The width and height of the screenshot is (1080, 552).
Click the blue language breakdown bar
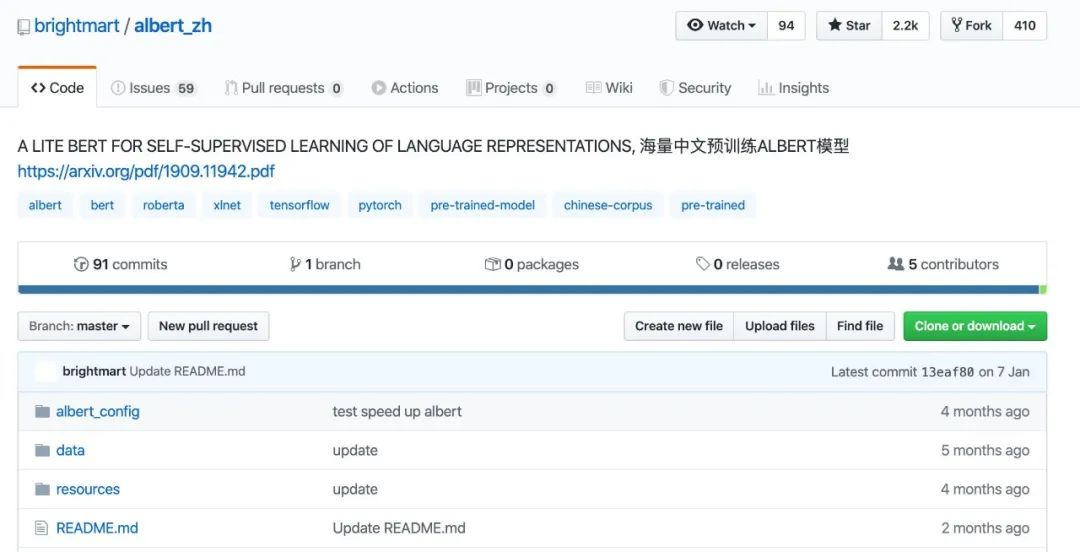pyautogui.click(x=528, y=289)
